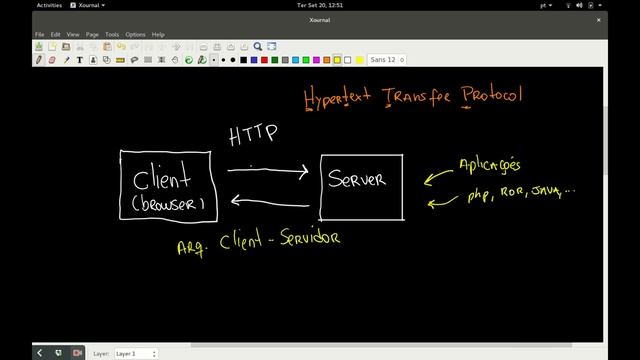The image size is (640, 360).
Task: Click the Cut scissors icon
Action: 80,47
